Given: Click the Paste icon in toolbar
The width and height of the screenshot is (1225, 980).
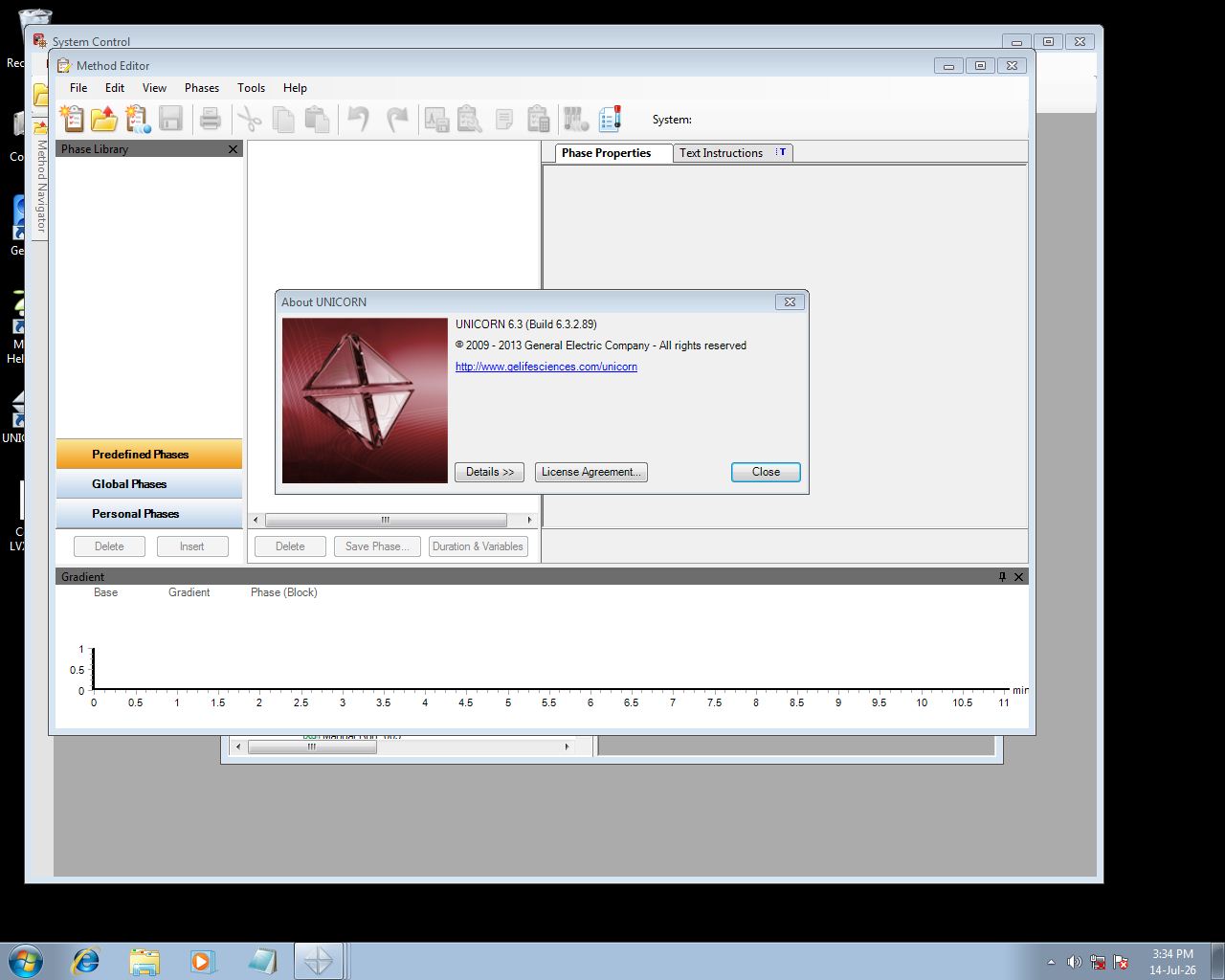Looking at the screenshot, I should (317, 119).
